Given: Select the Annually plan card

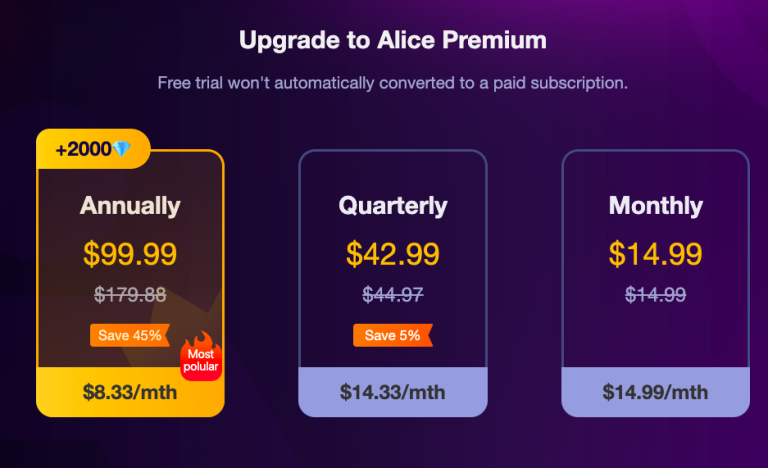Looking at the screenshot, I should coord(130,230).
